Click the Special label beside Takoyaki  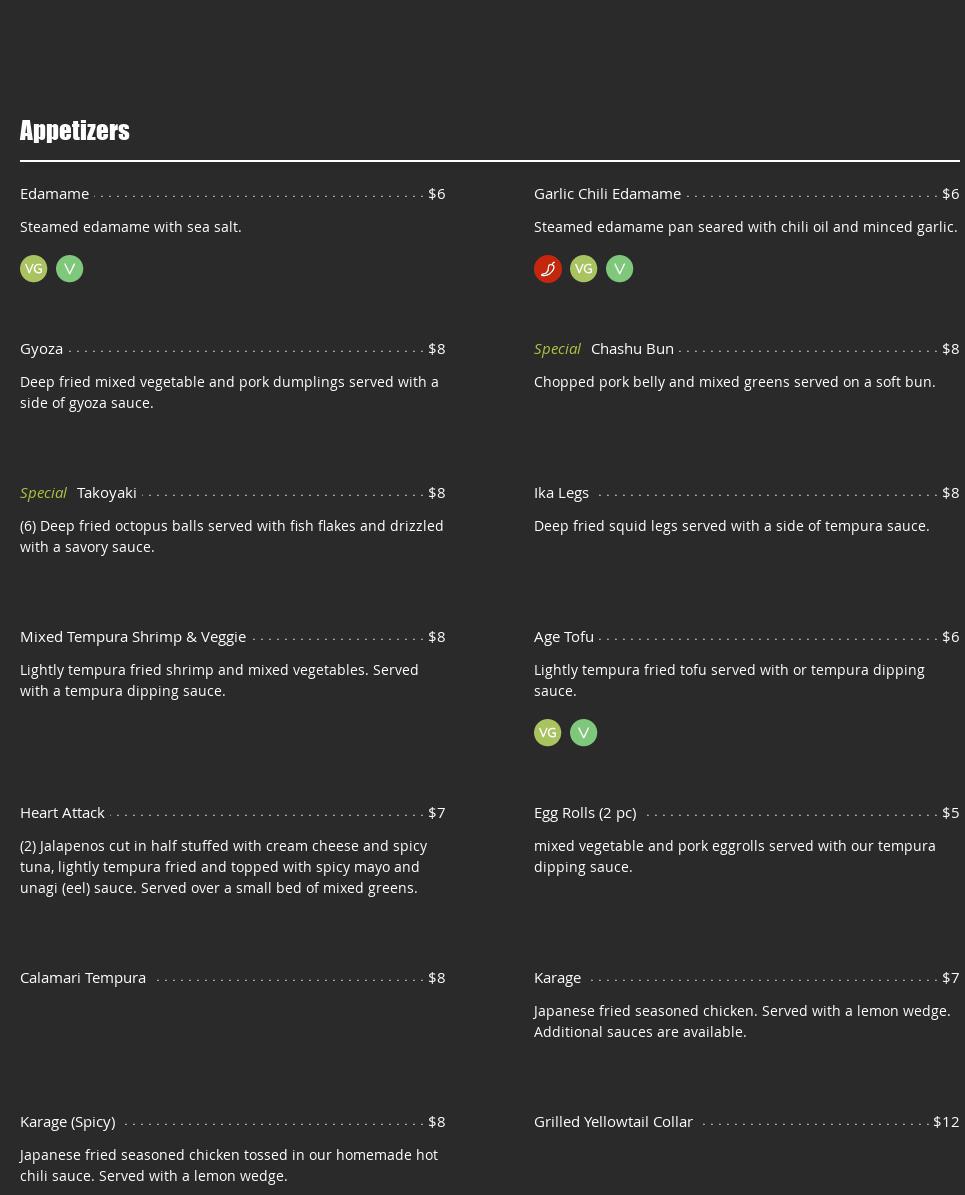point(43,493)
